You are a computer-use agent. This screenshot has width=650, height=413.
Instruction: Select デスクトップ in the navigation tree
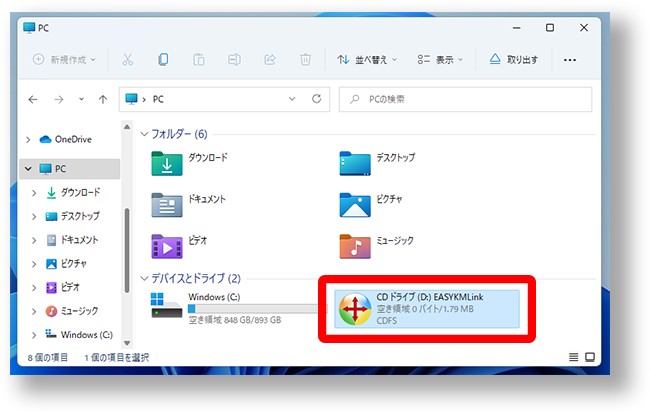80,216
